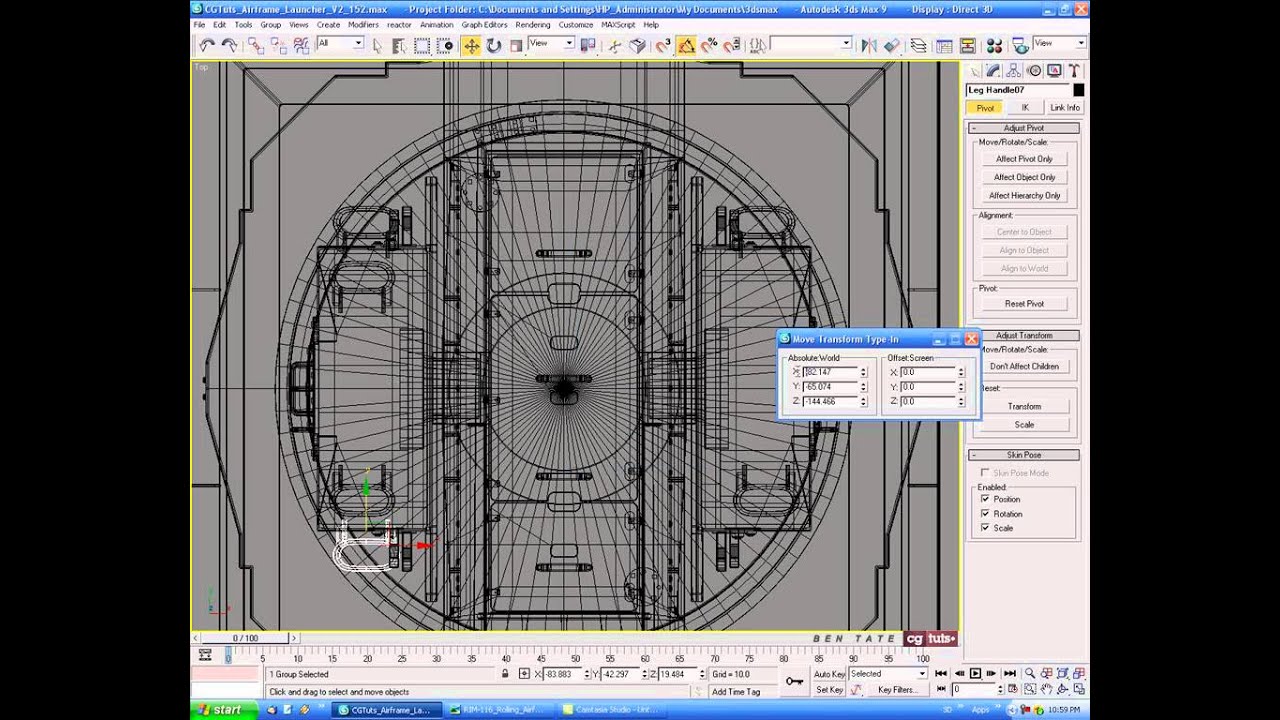
Task: Activate the Select and Scale tool
Action: click(x=516, y=45)
